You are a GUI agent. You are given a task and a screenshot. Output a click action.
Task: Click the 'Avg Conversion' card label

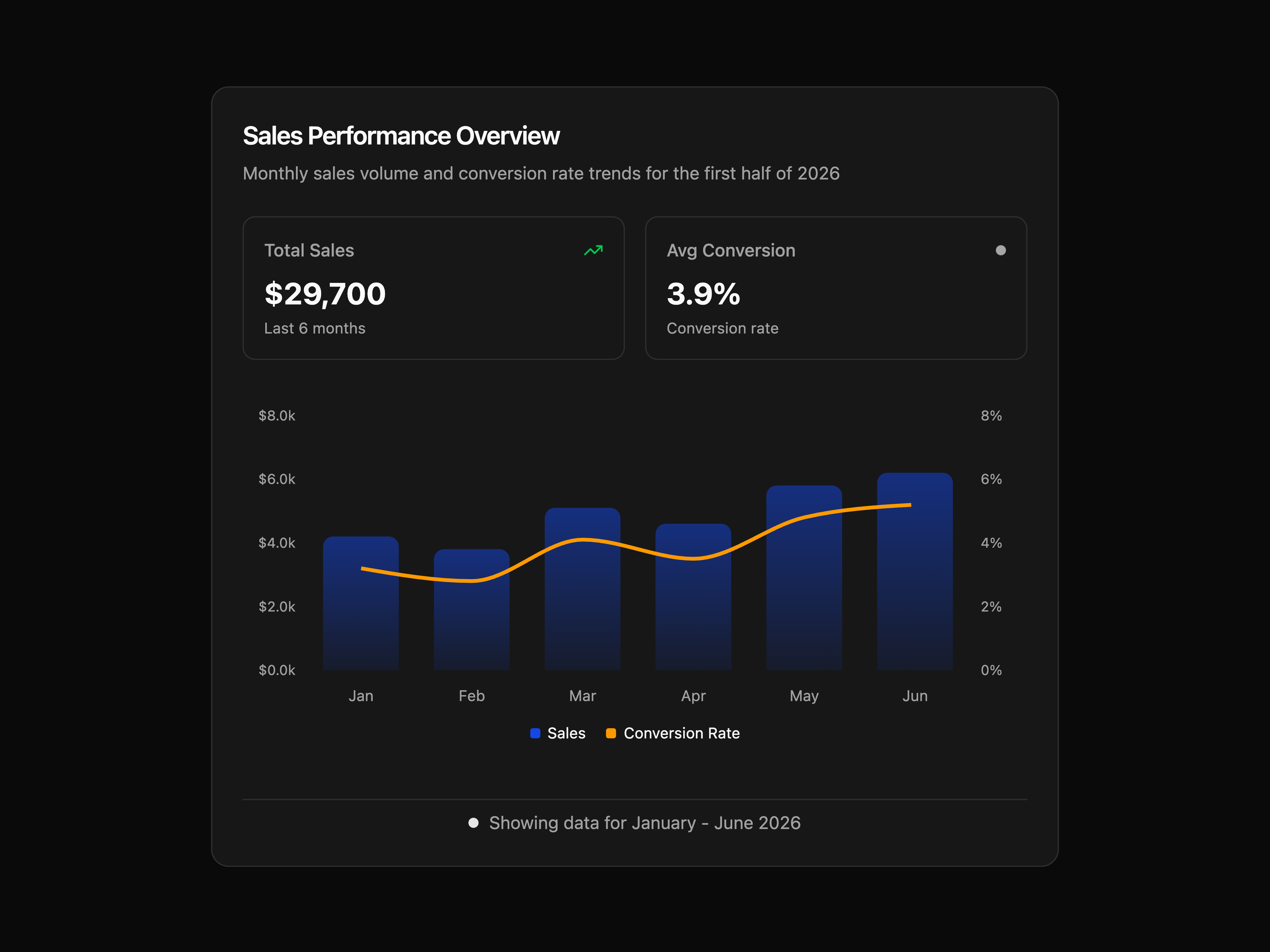pos(731,250)
